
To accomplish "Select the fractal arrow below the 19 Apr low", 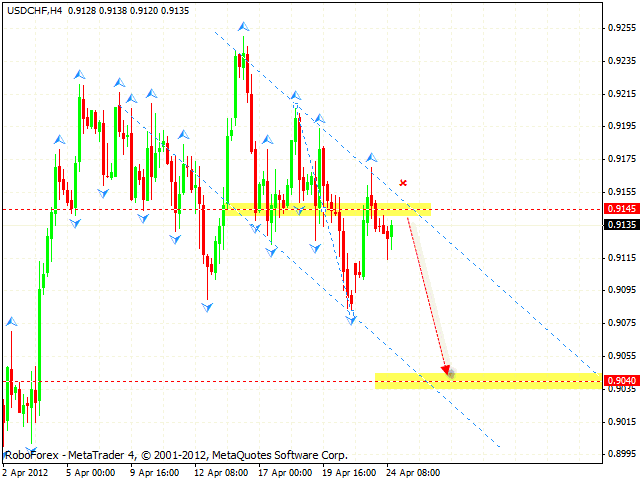I will click(x=352, y=319).
